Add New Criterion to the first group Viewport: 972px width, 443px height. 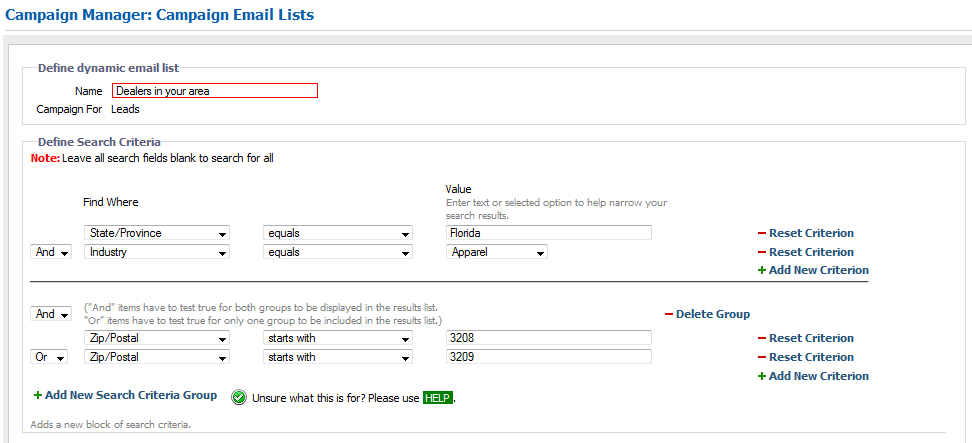tap(813, 270)
